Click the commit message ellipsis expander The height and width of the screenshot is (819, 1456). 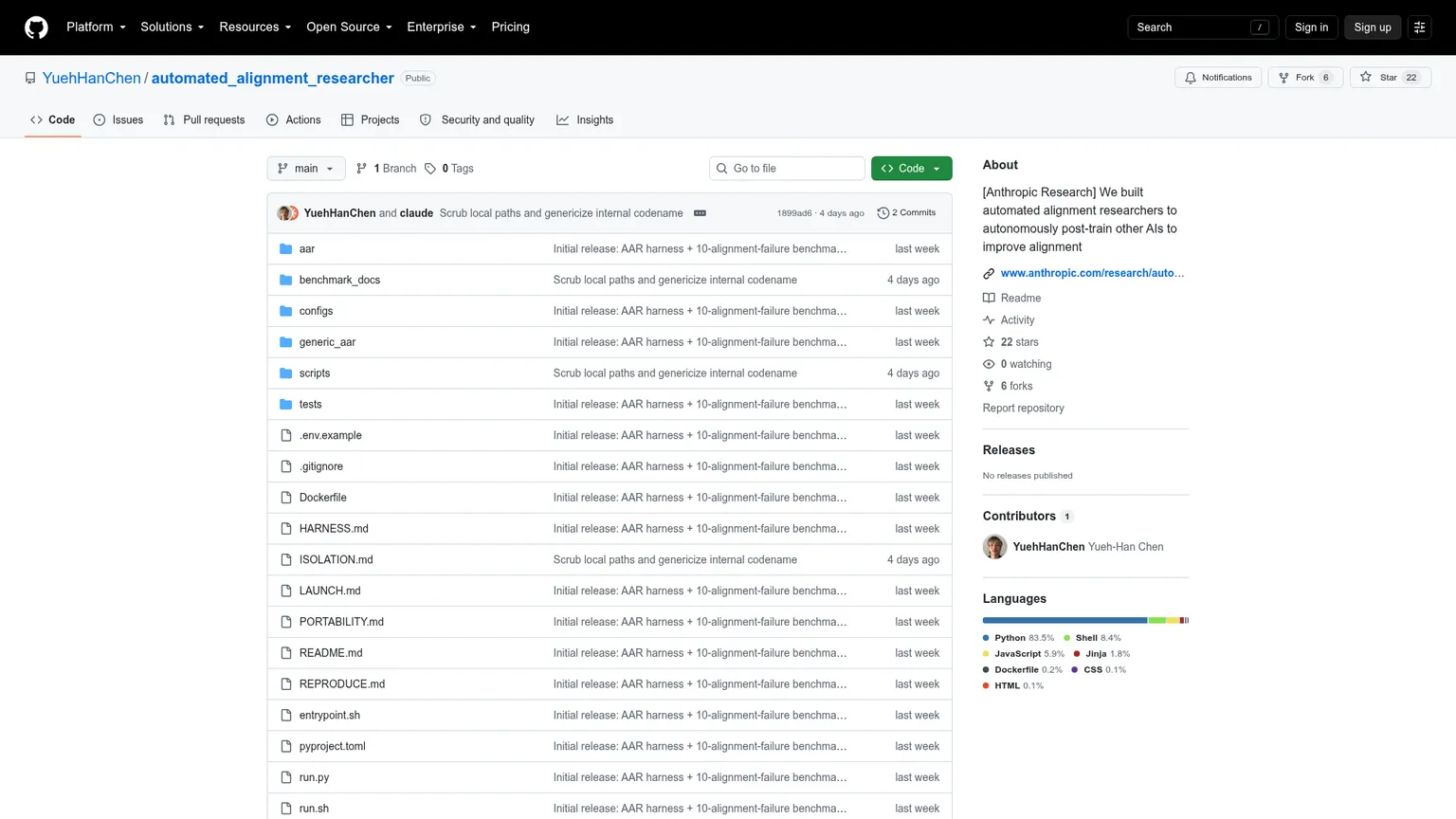point(700,213)
